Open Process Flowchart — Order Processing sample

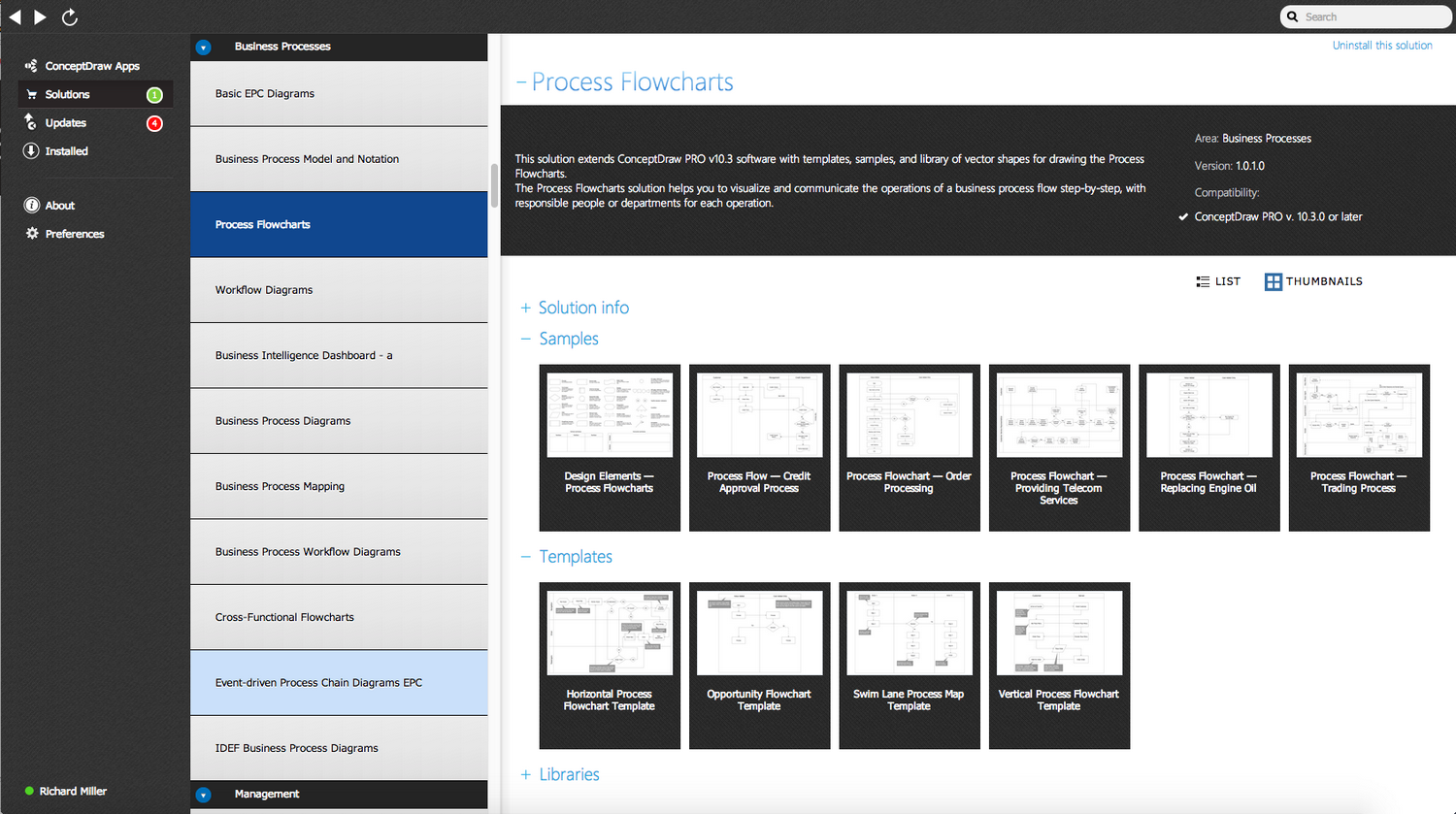point(910,448)
